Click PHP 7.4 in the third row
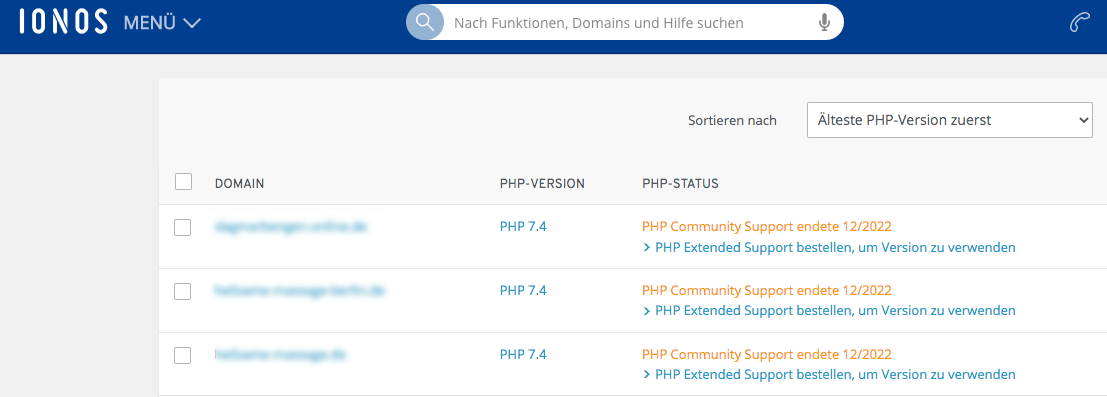This screenshot has width=1107, height=397. 523,354
